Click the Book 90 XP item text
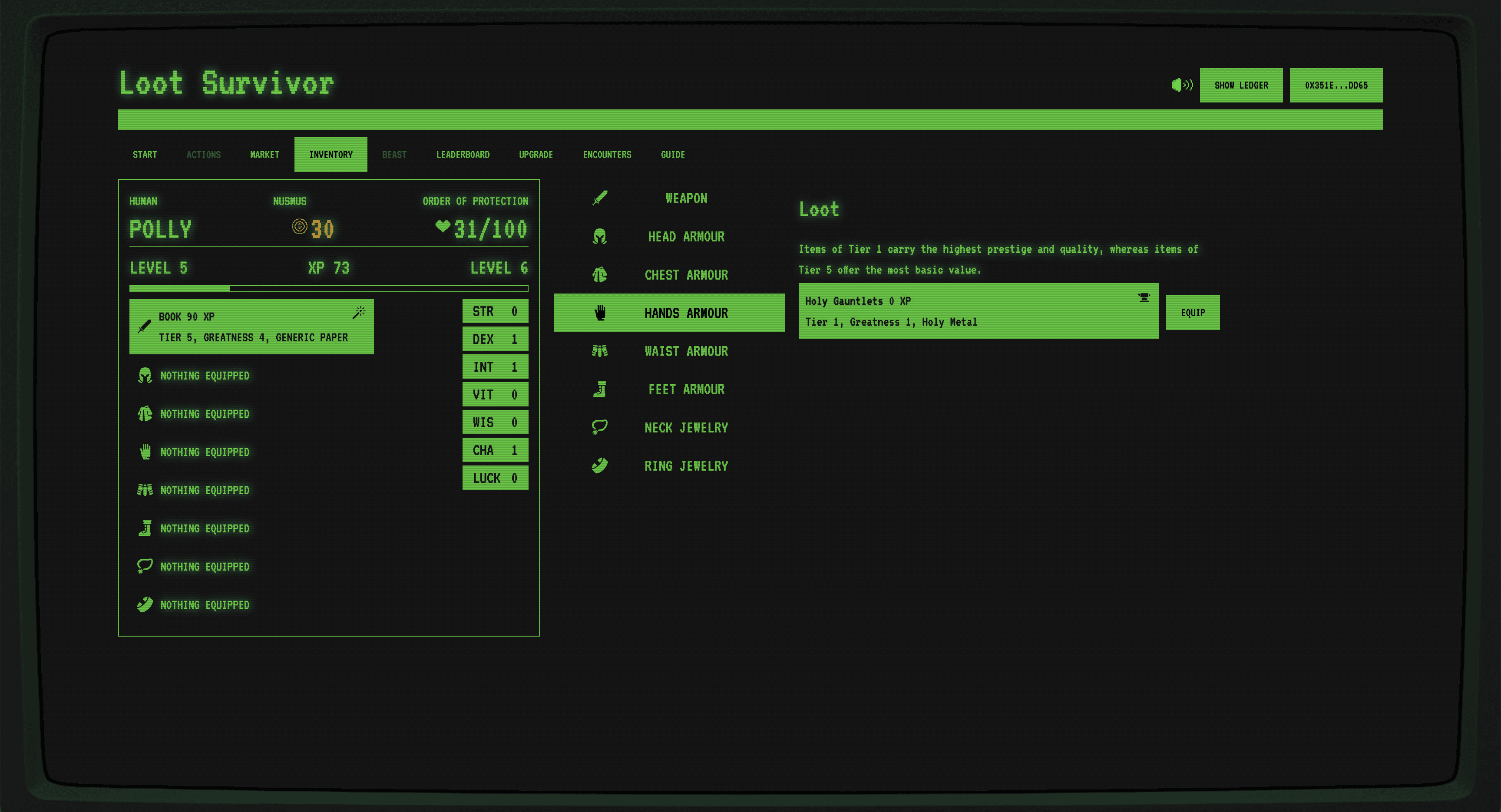The height and width of the screenshot is (812, 1501). tap(186, 316)
